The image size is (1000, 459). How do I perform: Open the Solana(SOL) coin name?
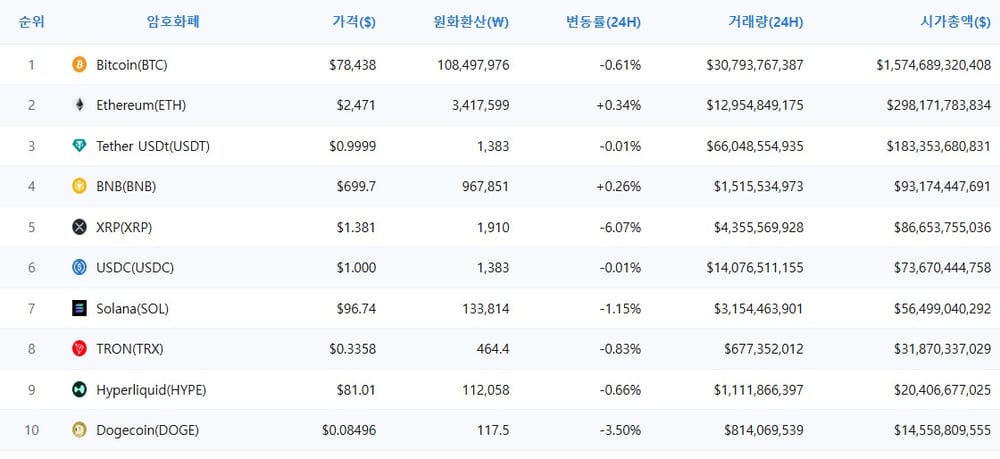(x=133, y=309)
